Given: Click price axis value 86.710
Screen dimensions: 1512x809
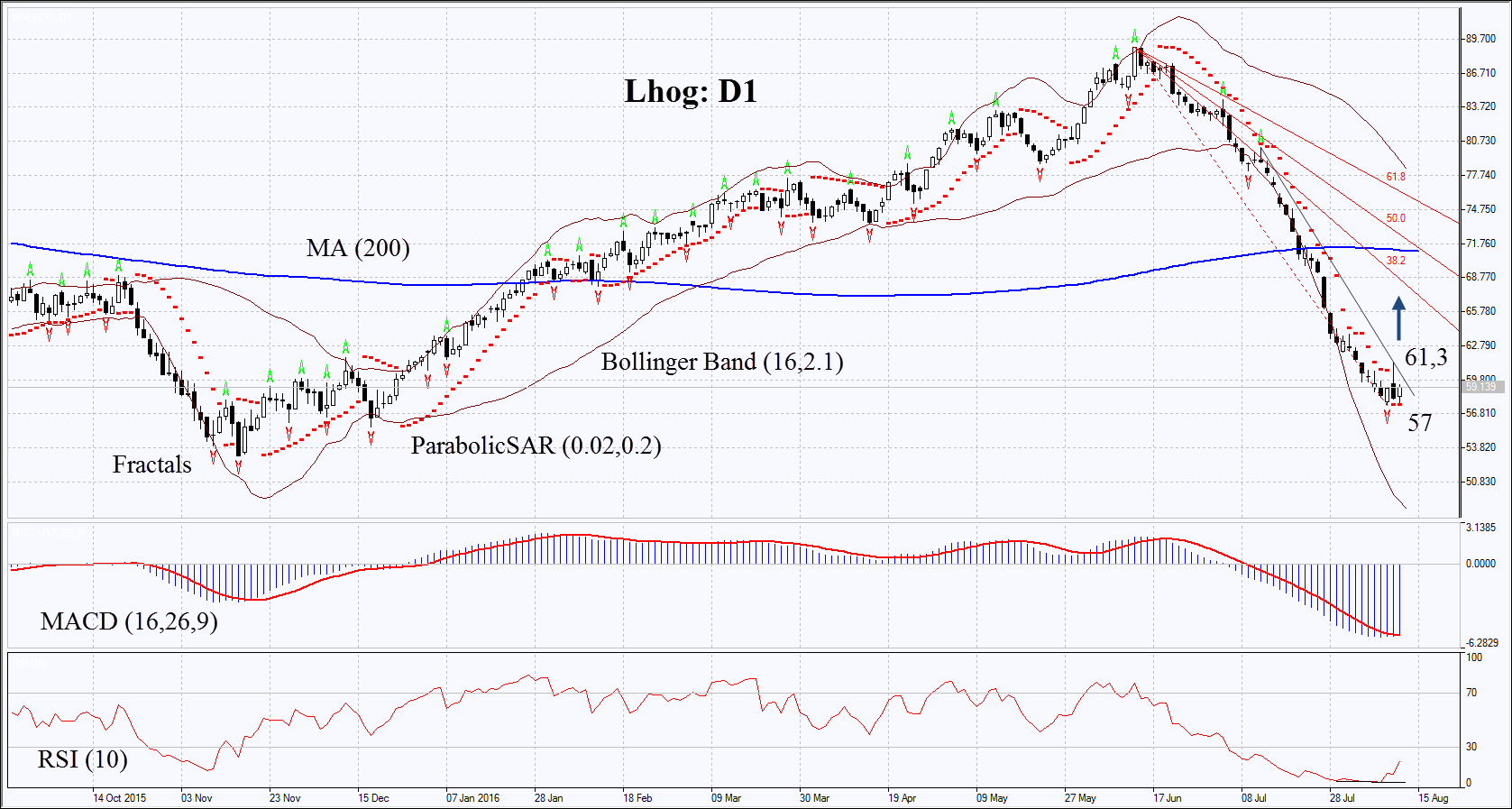Looking at the screenshot, I should click(1480, 73).
